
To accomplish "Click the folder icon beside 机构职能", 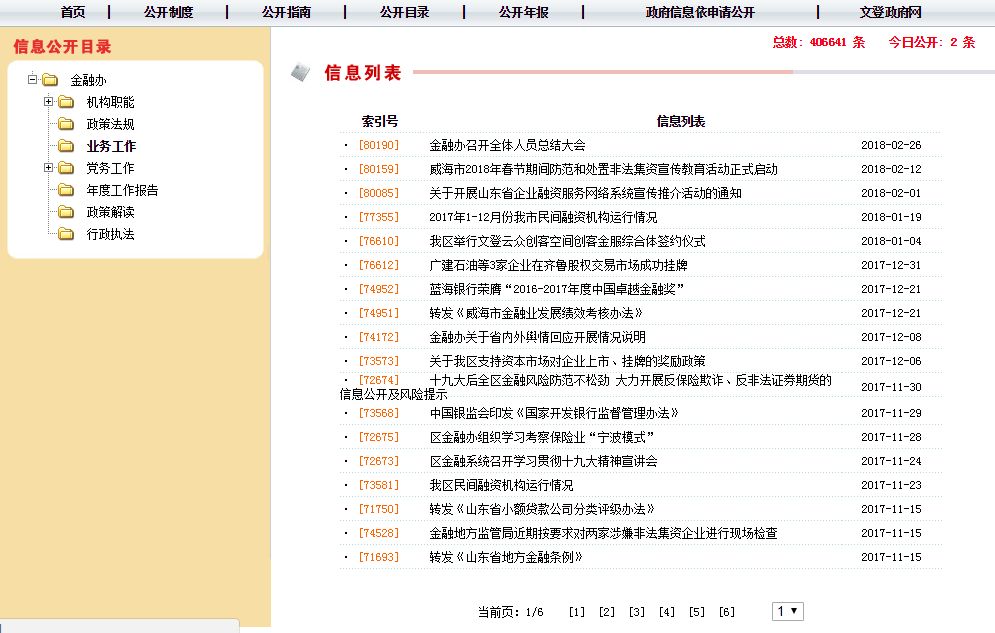I will [x=66, y=101].
